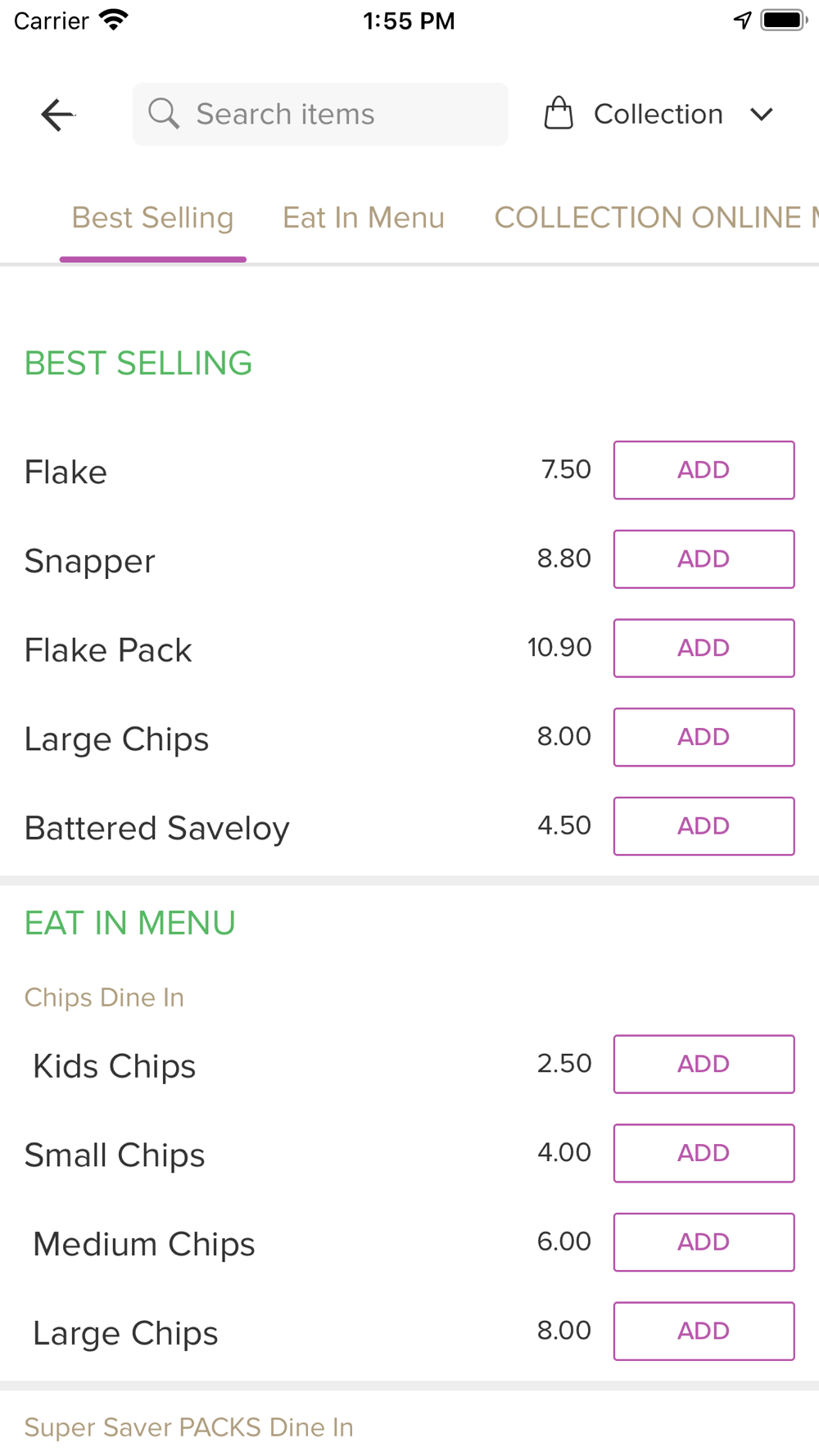The image size is (819, 1456).
Task: Tap the search magnifier icon
Action: 164,114
